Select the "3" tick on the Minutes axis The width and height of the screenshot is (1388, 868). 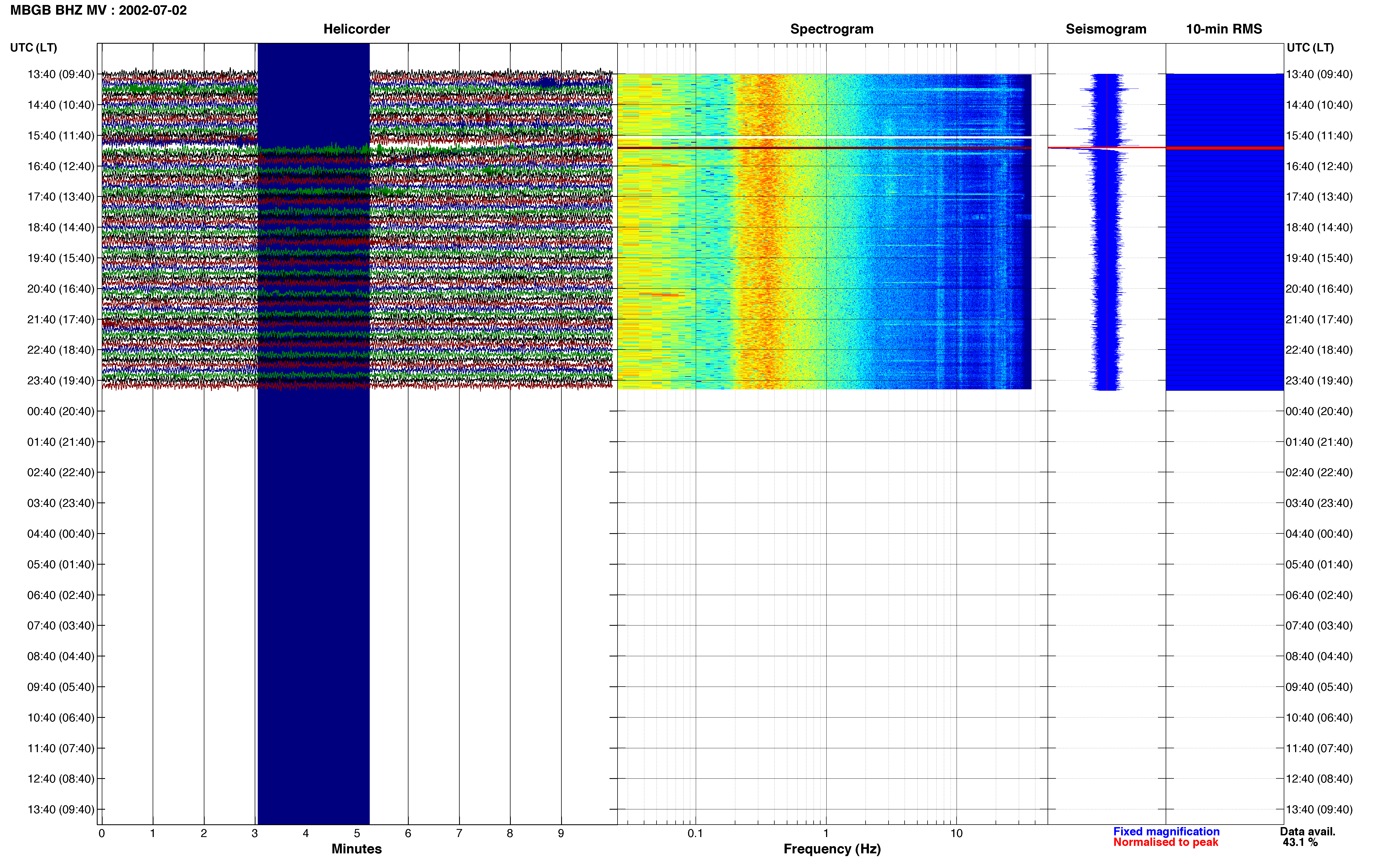click(254, 833)
